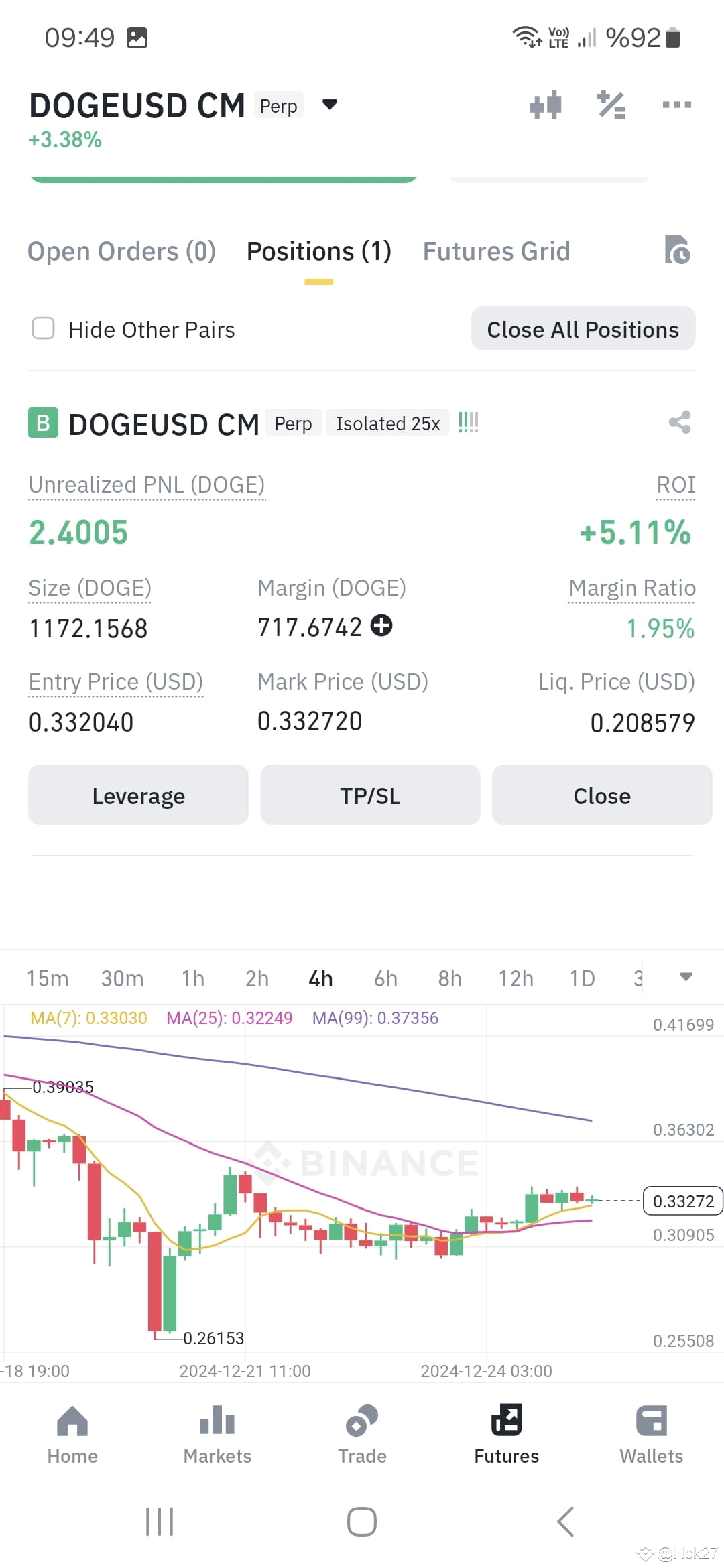Open the candlestick chart icon

546,105
